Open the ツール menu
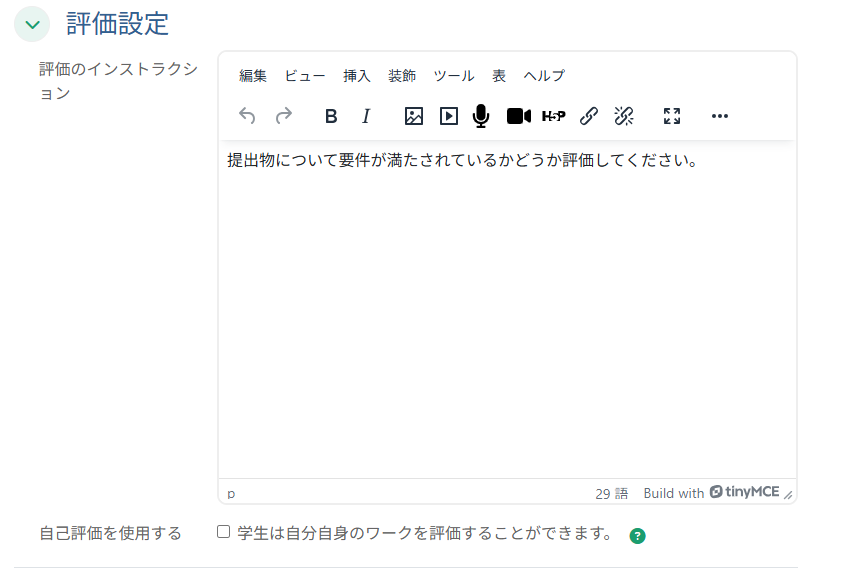 [454, 76]
